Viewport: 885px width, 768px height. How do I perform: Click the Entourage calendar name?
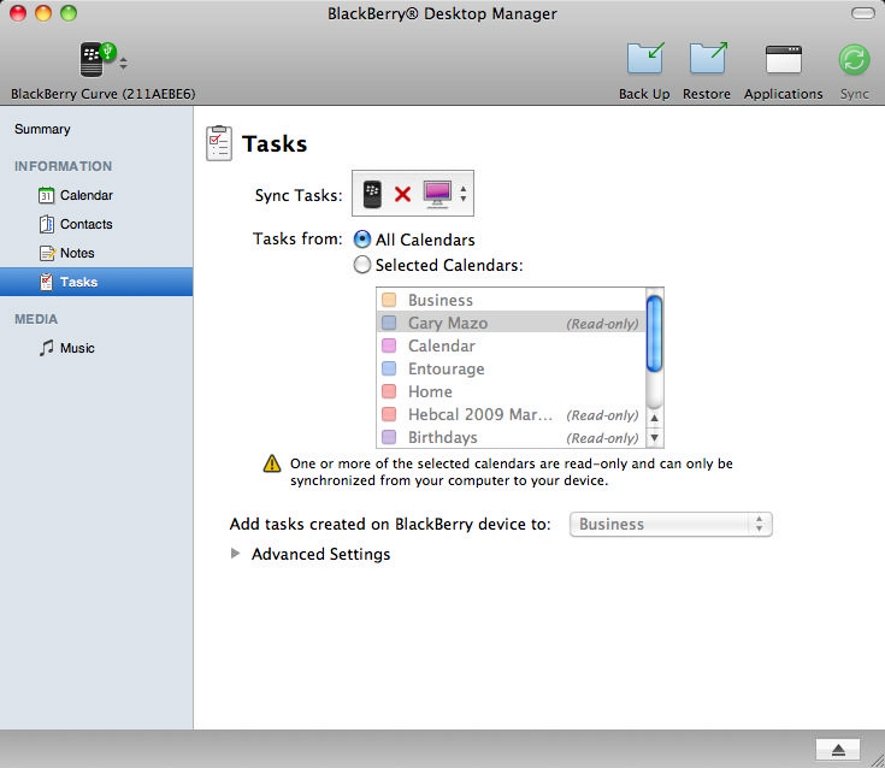point(446,368)
